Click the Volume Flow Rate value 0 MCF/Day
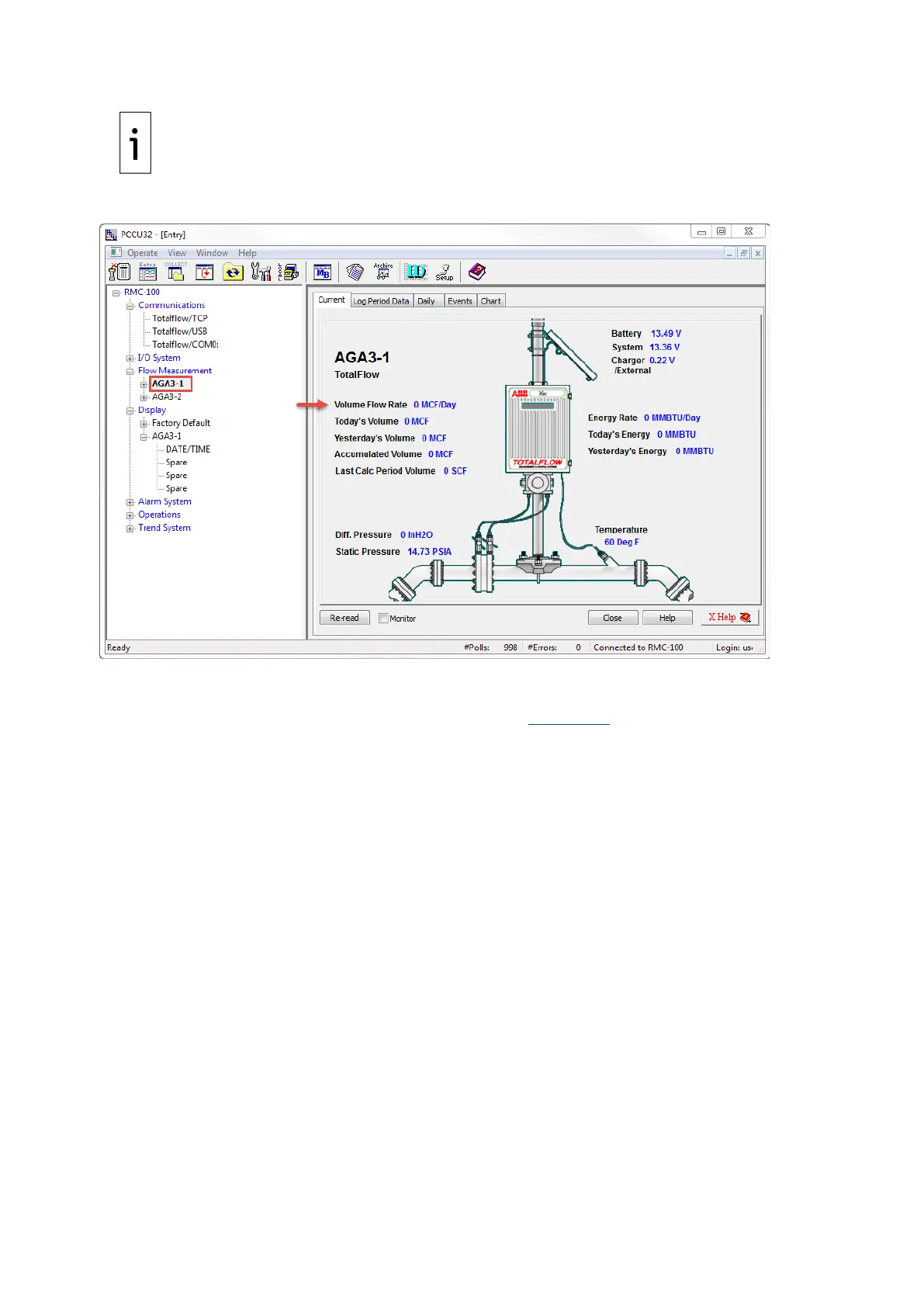924x1307 pixels. tap(434, 404)
